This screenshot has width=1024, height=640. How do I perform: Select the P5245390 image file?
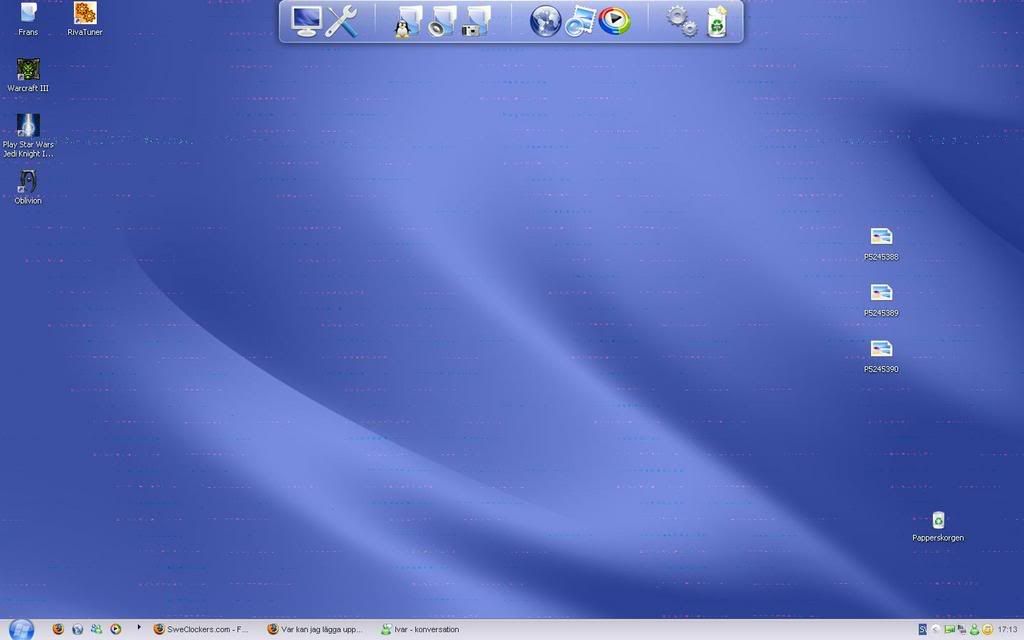[x=881, y=349]
